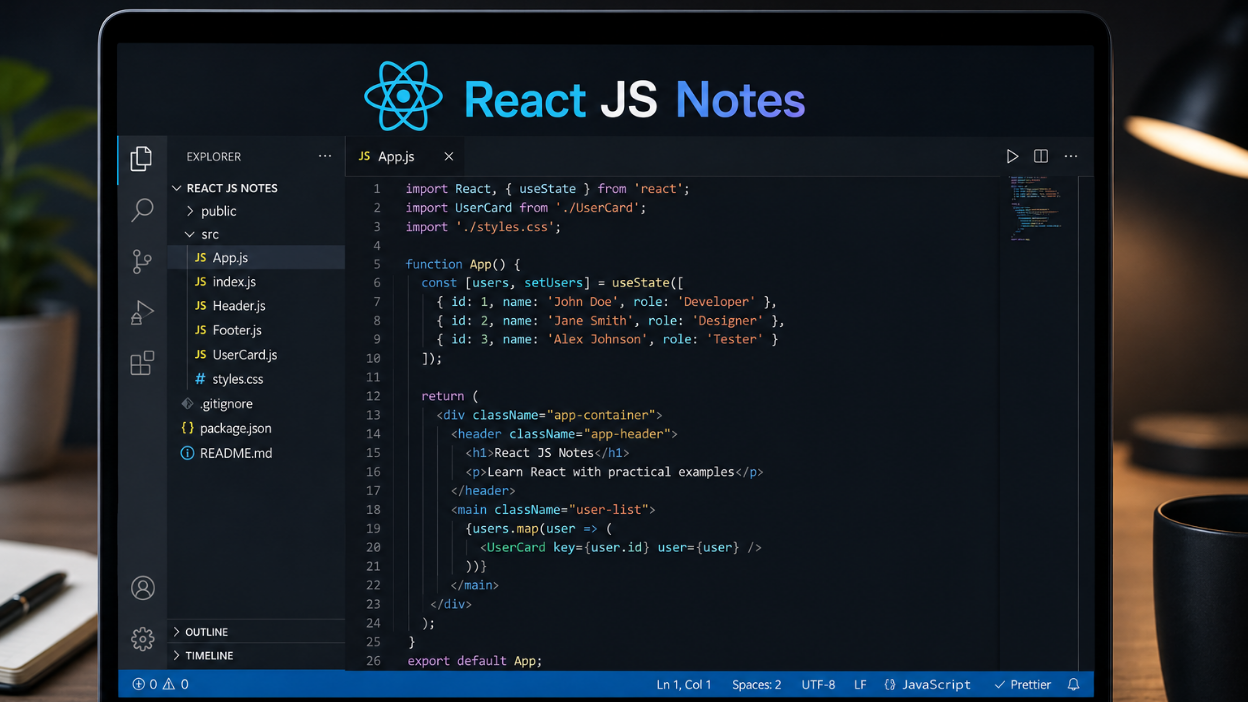Viewport: 1248px width, 702px height.
Task: Click the EXPLORER panel title
Action: (x=214, y=157)
